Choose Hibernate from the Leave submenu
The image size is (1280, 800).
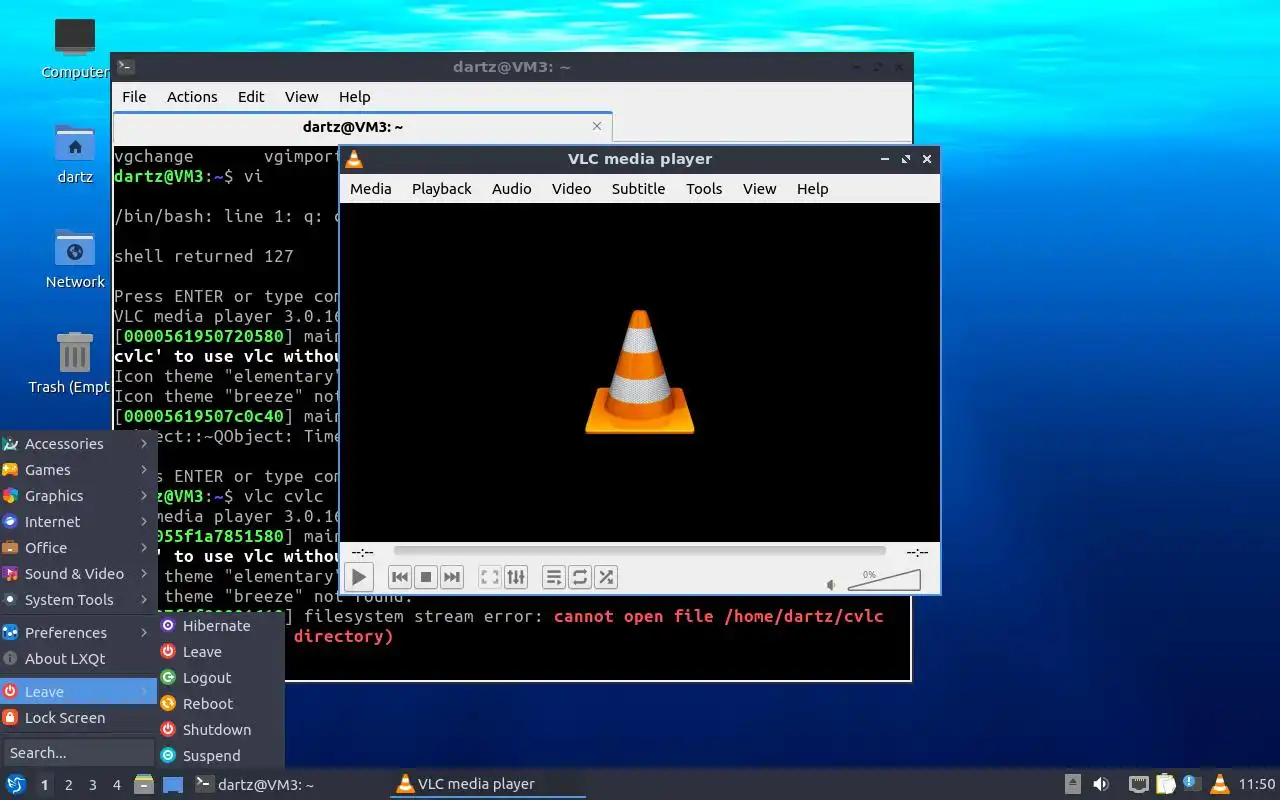[221, 626]
